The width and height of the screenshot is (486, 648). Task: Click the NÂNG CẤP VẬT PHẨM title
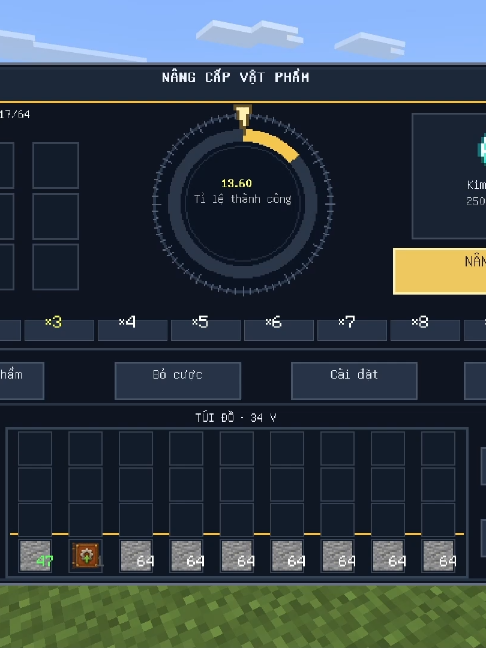(236, 77)
